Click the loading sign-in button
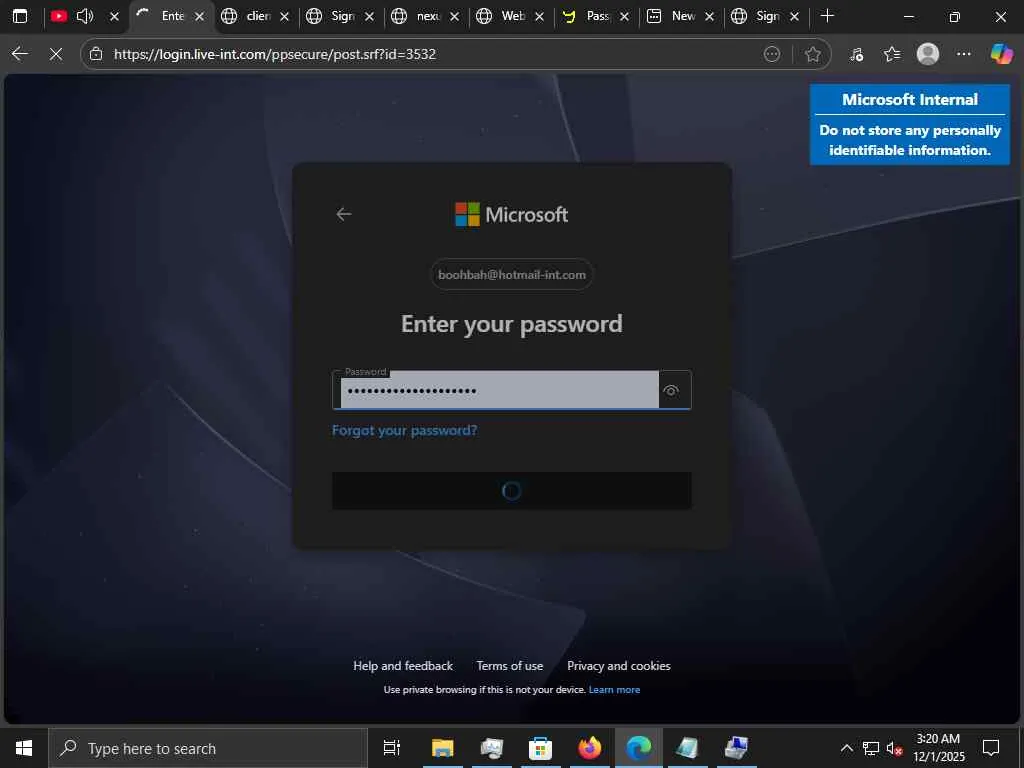The height and width of the screenshot is (768, 1024). (x=512, y=490)
